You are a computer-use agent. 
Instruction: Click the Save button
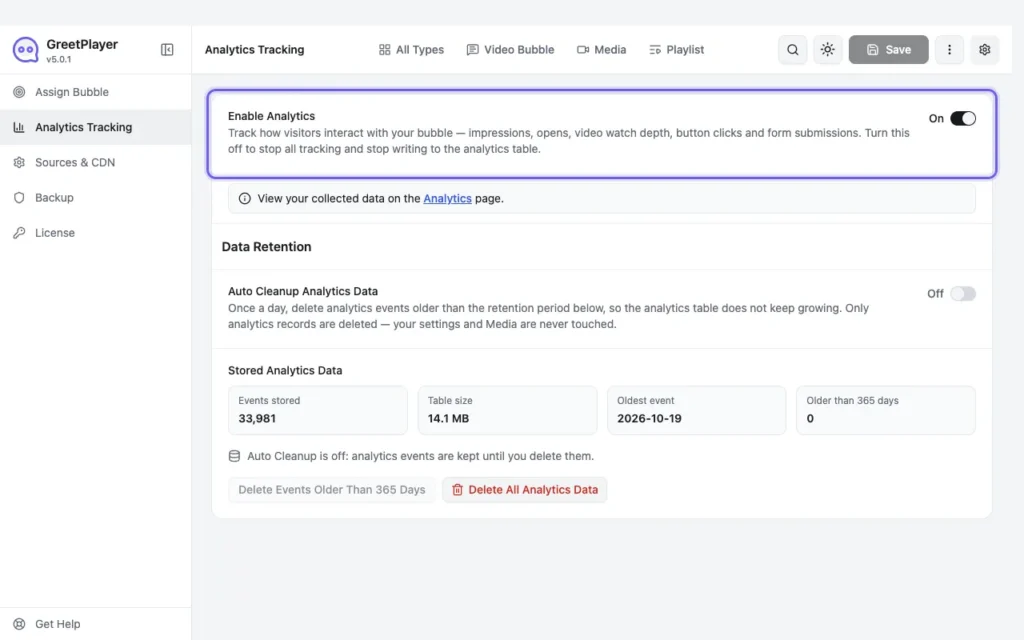(888, 50)
